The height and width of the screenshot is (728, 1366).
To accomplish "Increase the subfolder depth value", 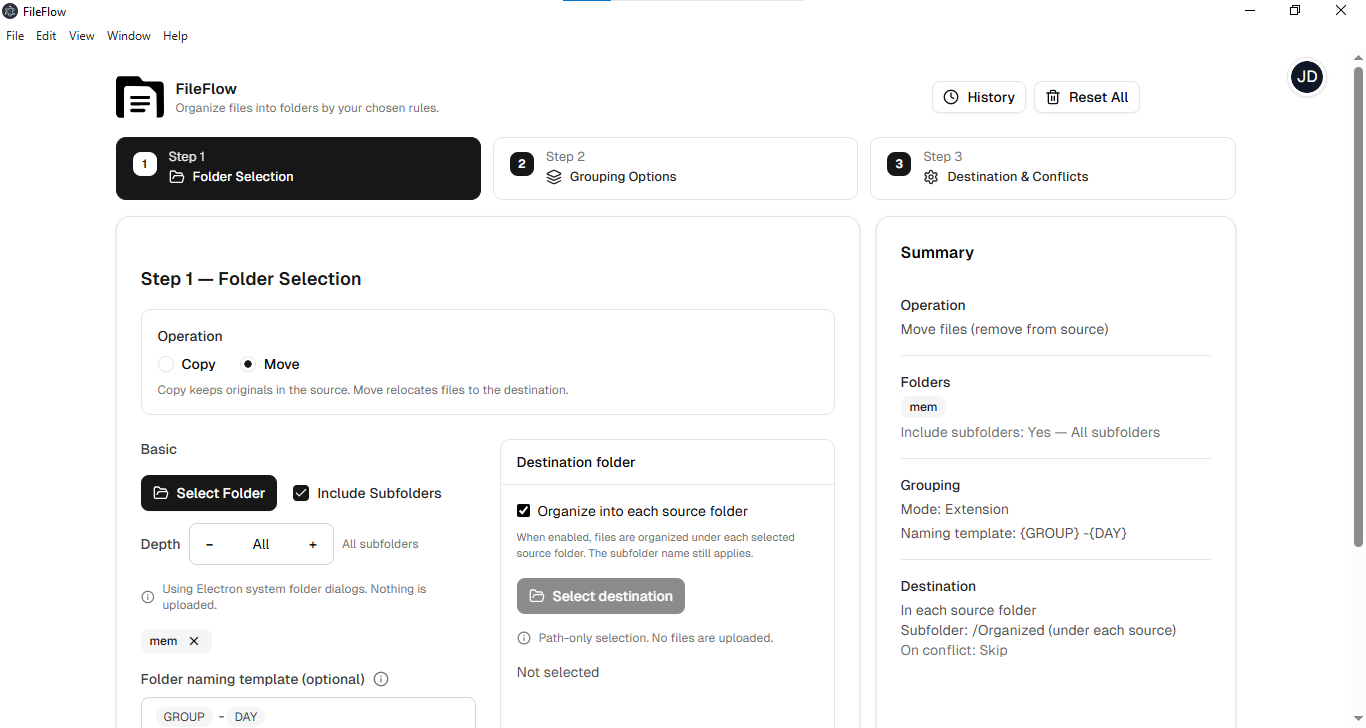I will tap(313, 544).
